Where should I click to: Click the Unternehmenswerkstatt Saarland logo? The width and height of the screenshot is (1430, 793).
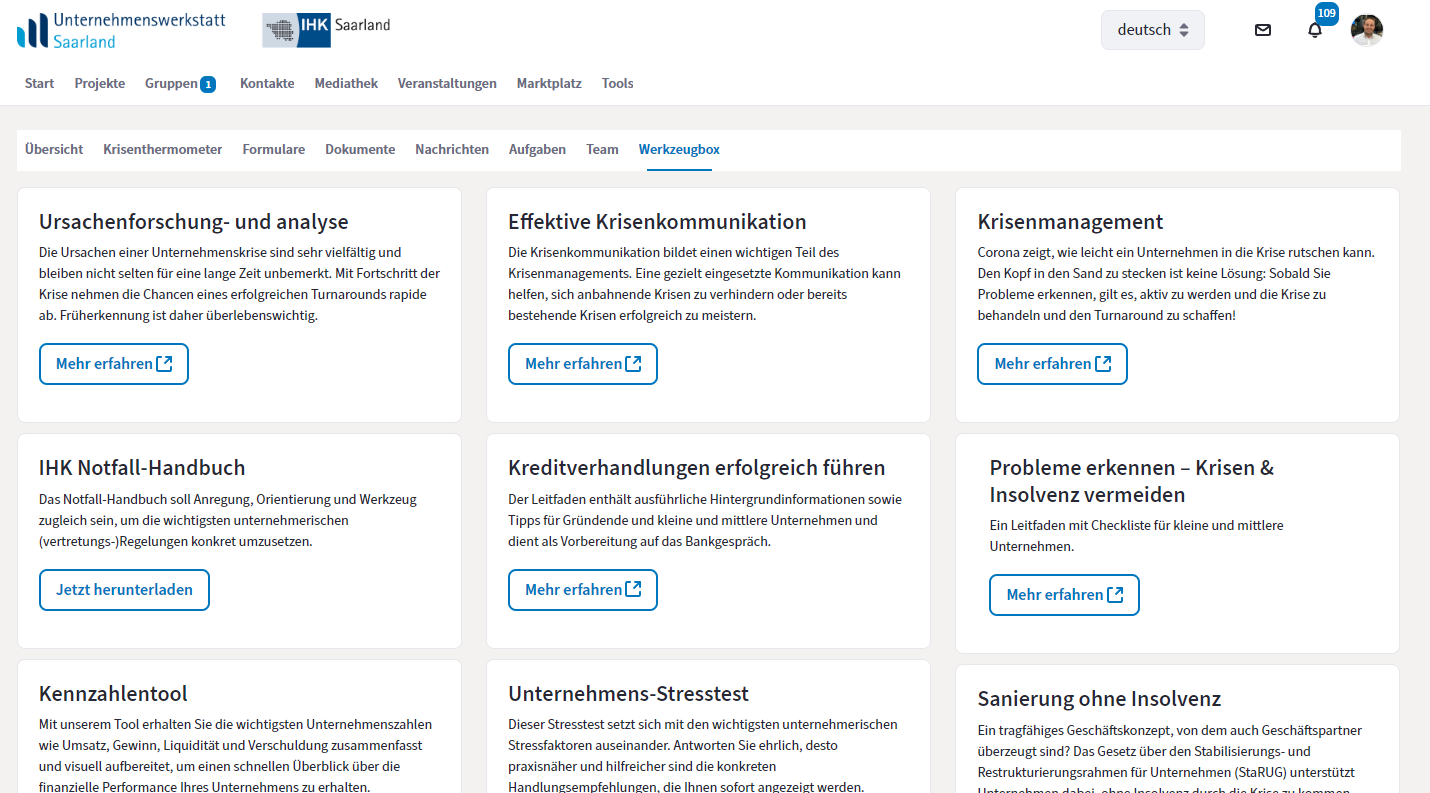point(121,31)
